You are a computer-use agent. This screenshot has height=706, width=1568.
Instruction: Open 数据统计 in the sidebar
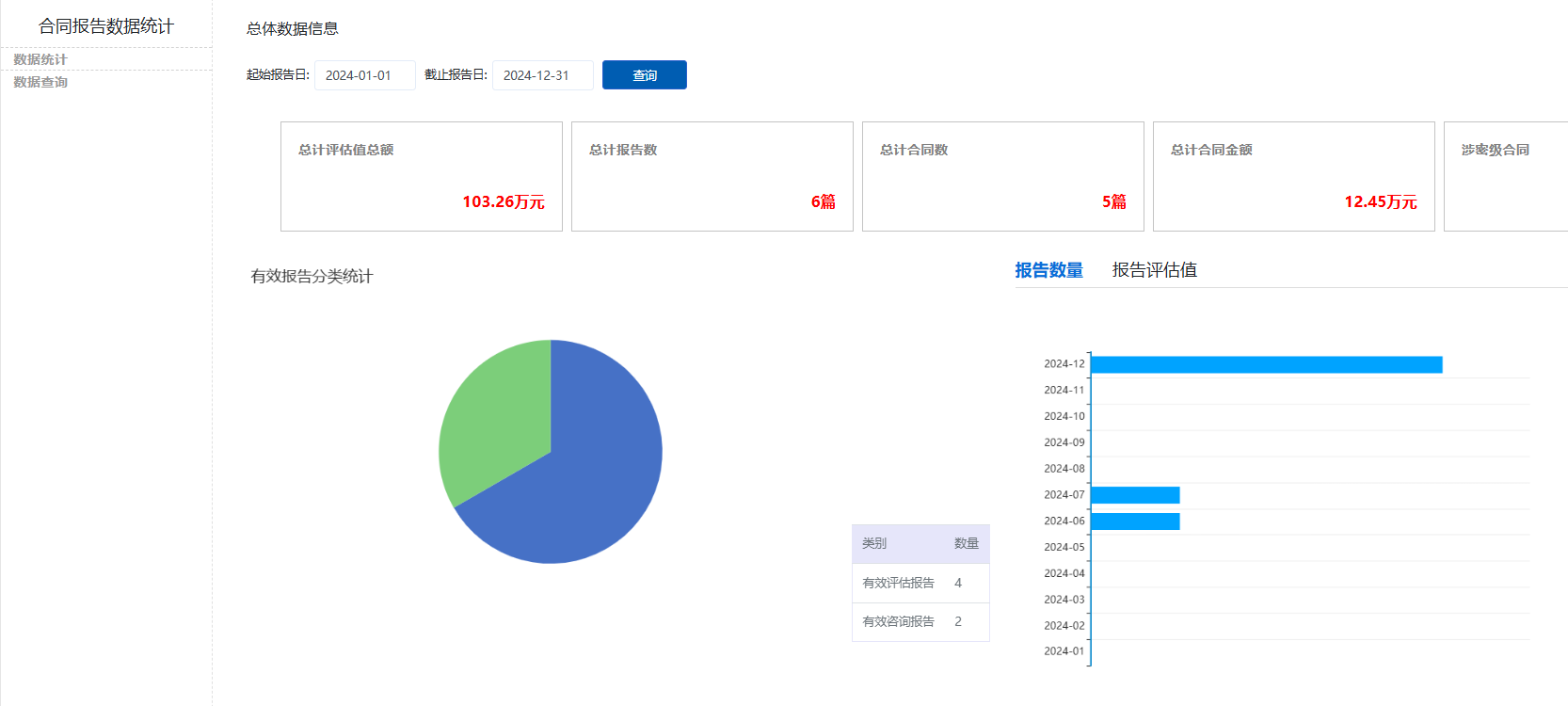tap(40, 59)
